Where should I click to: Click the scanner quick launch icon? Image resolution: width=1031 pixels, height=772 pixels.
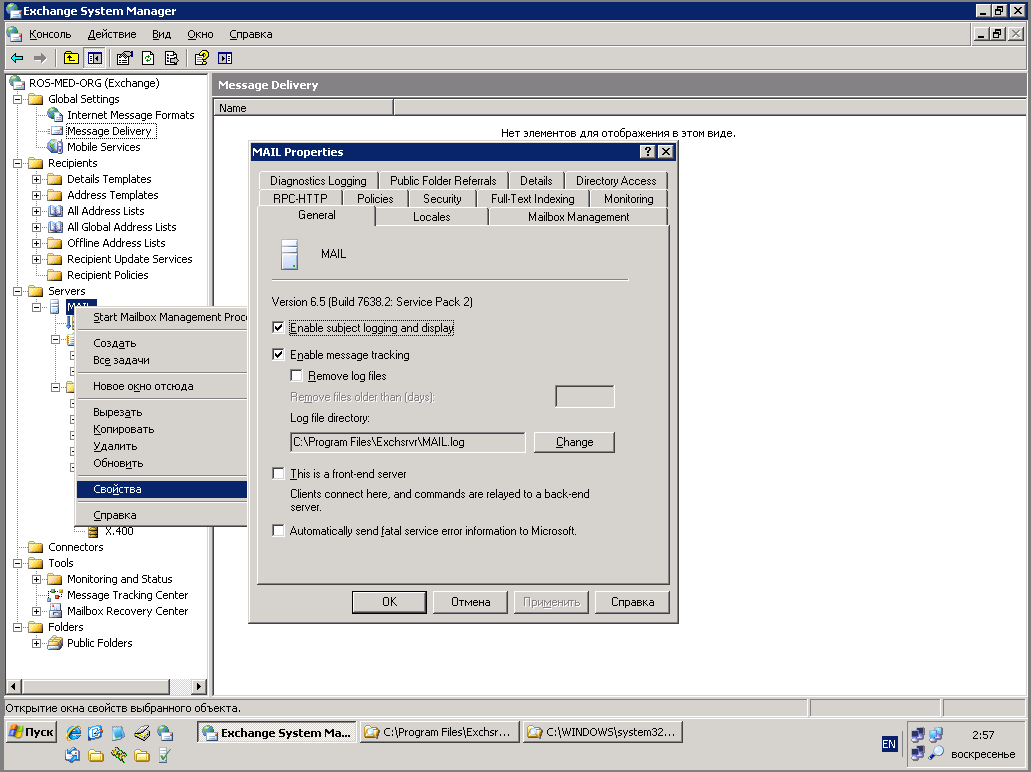pos(142,733)
